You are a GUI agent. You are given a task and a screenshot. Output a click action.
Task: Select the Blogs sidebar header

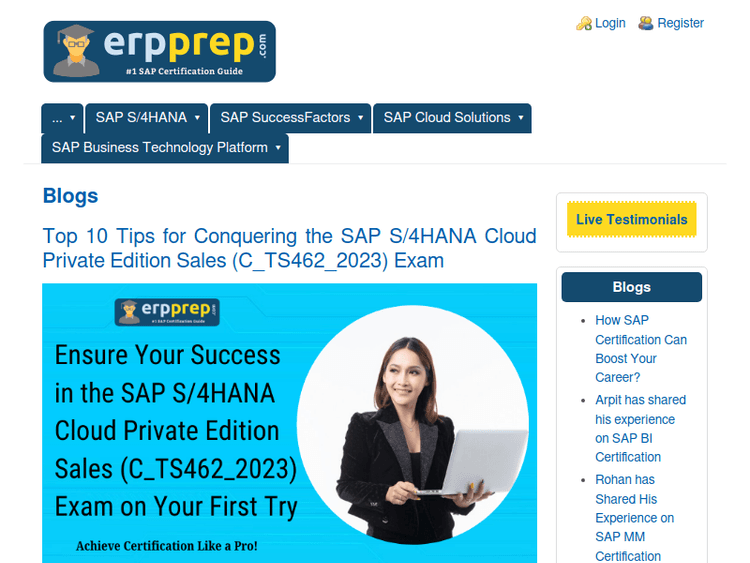pyautogui.click(x=631, y=287)
